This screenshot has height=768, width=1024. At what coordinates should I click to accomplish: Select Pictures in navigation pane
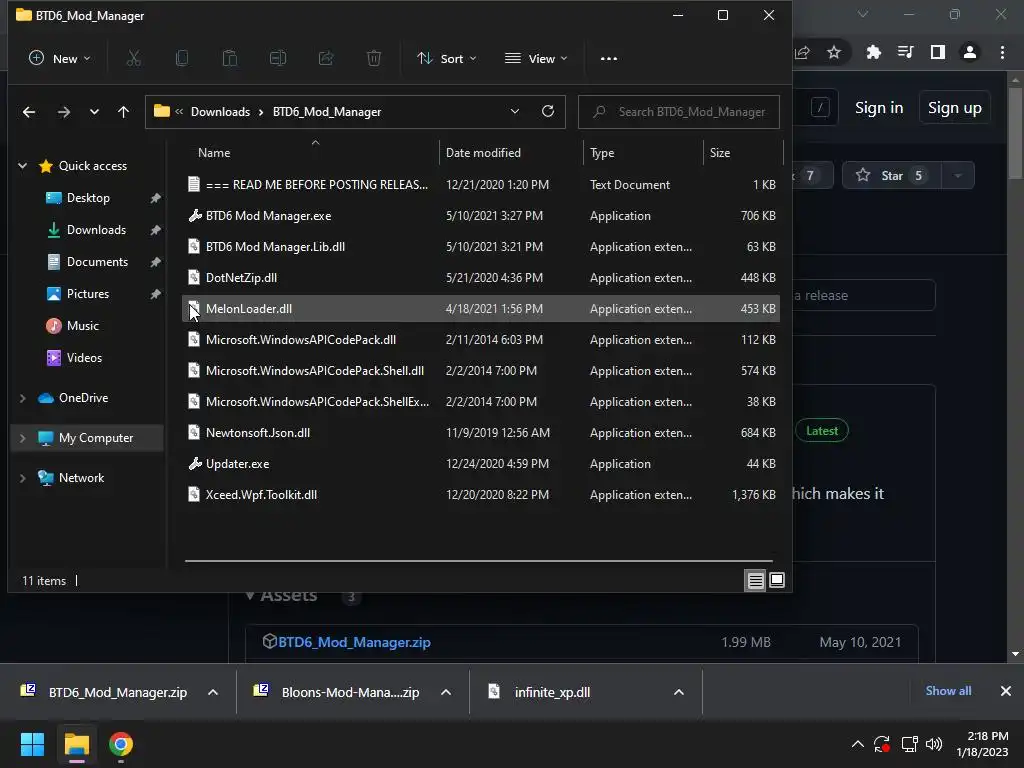tap(88, 294)
